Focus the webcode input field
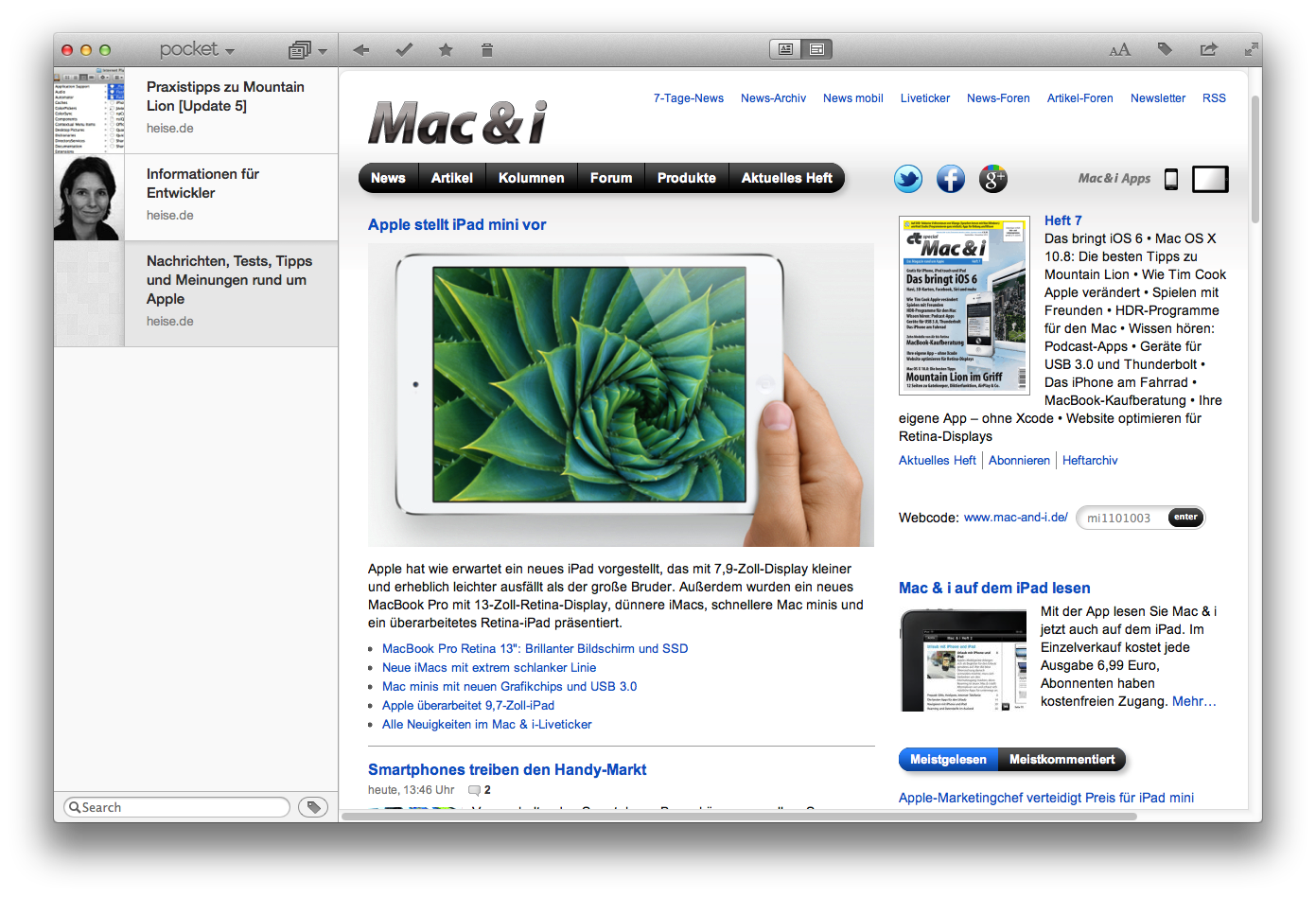Image resolution: width=1316 pixels, height=897 pixels. (1123, 518)
